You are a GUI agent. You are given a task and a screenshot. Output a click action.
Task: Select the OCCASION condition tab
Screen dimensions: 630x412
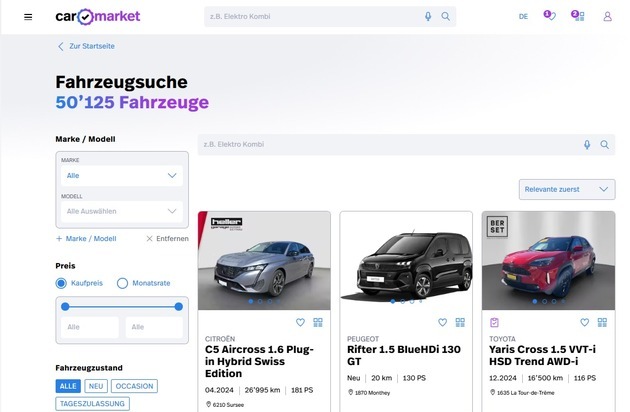[134, 386]
